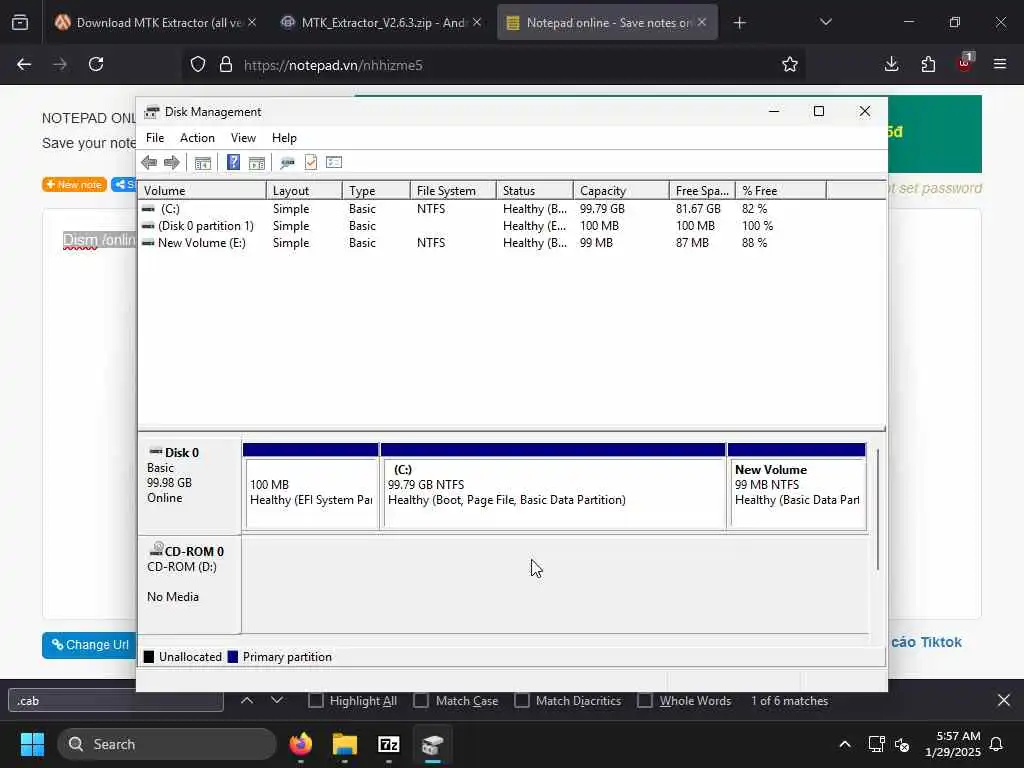Select the New Volume 99 MB partition block
Screen dimensions: 1024x768
[x=797, y=487]
